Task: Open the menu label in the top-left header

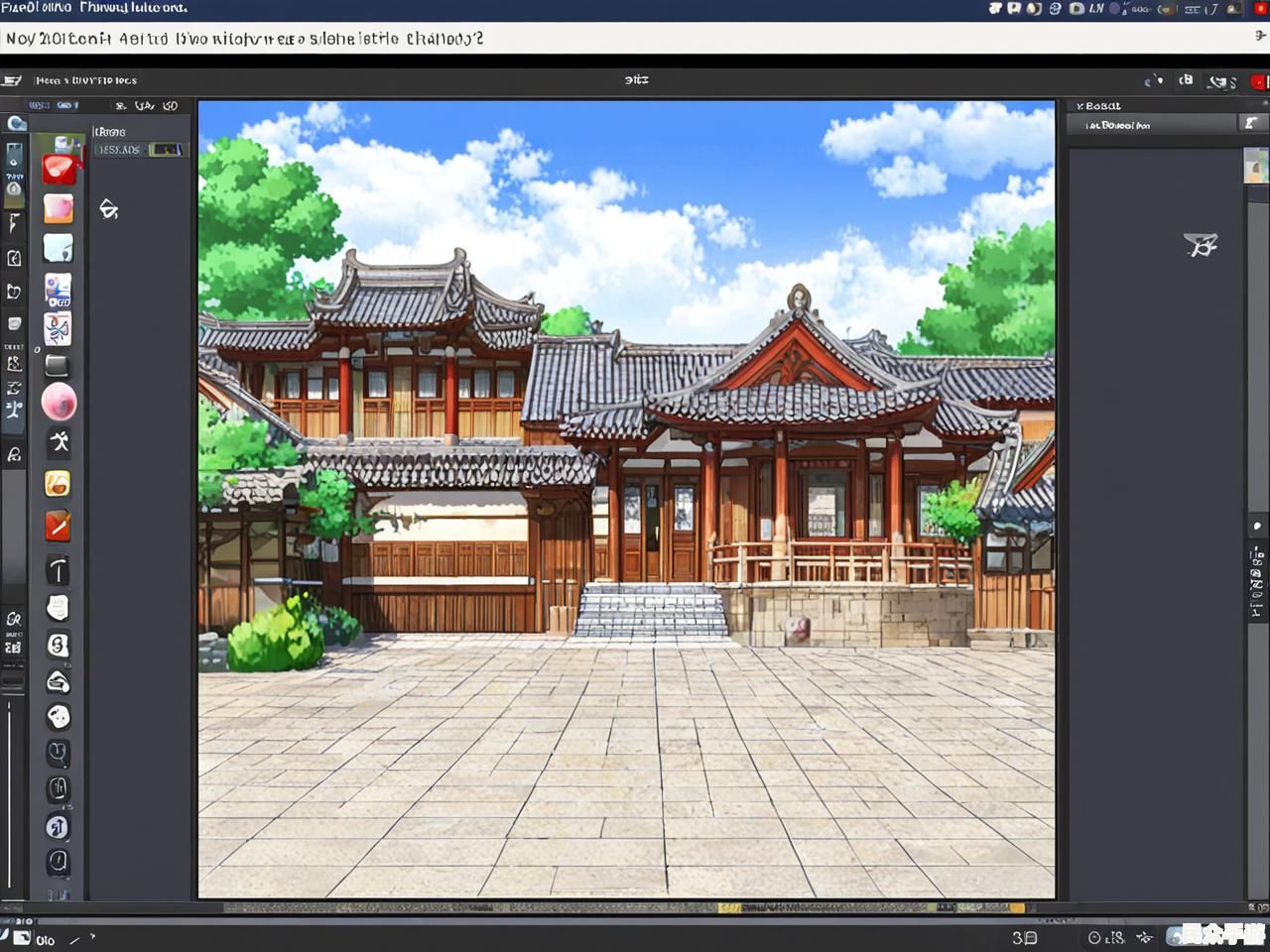Action: pos(85,80)
